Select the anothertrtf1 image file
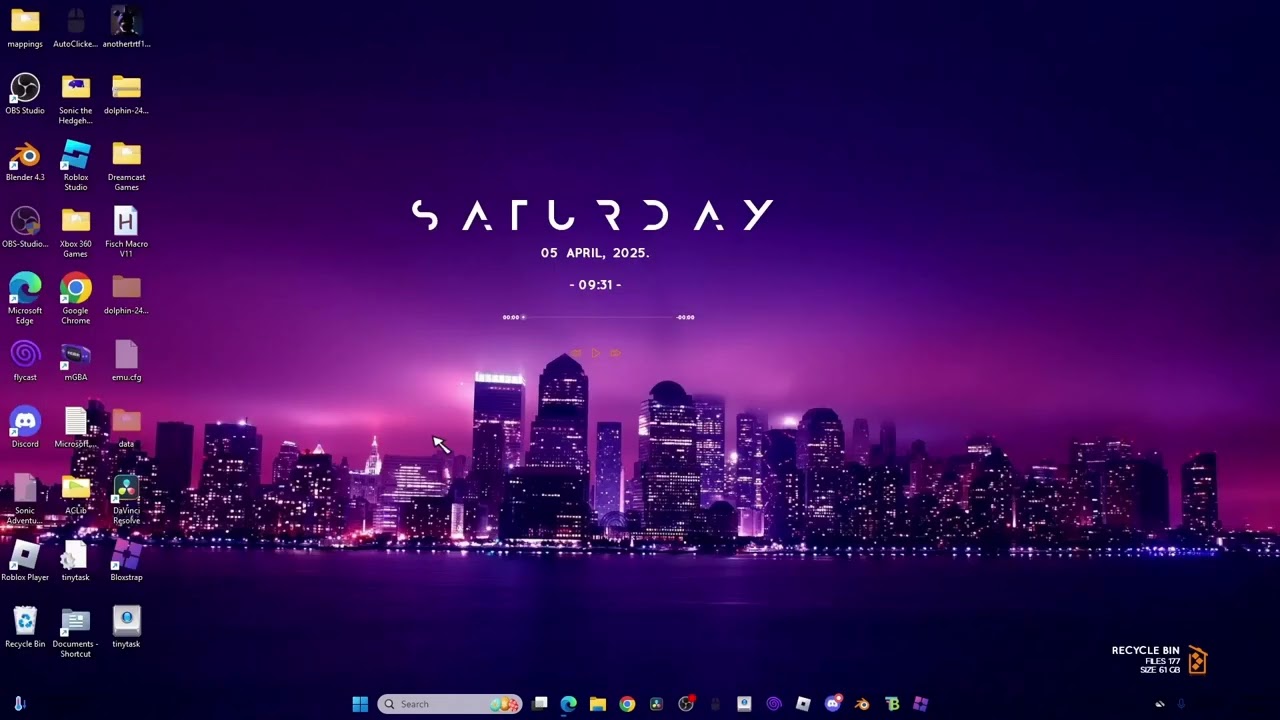This screenshot has width=1280, height=720. [x=126, y=27]
